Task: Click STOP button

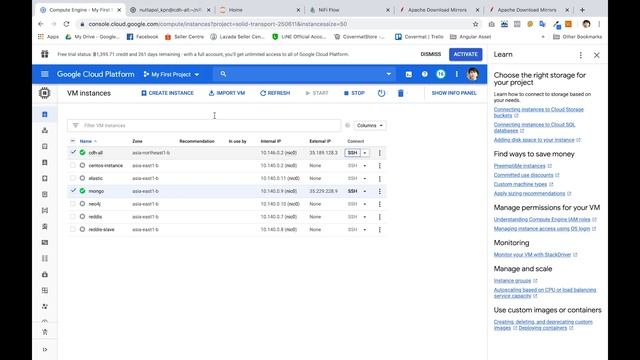Action: point(354,93)
